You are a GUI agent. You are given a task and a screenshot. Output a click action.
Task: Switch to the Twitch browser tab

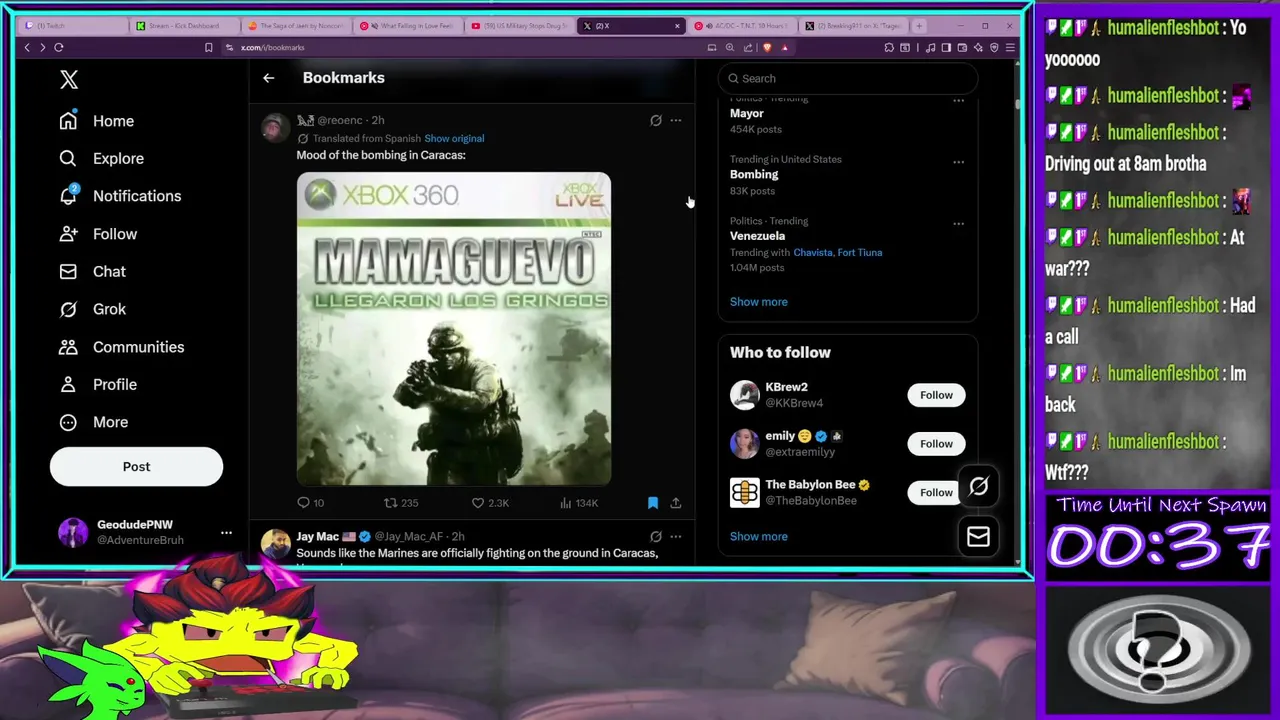[72, 26]
